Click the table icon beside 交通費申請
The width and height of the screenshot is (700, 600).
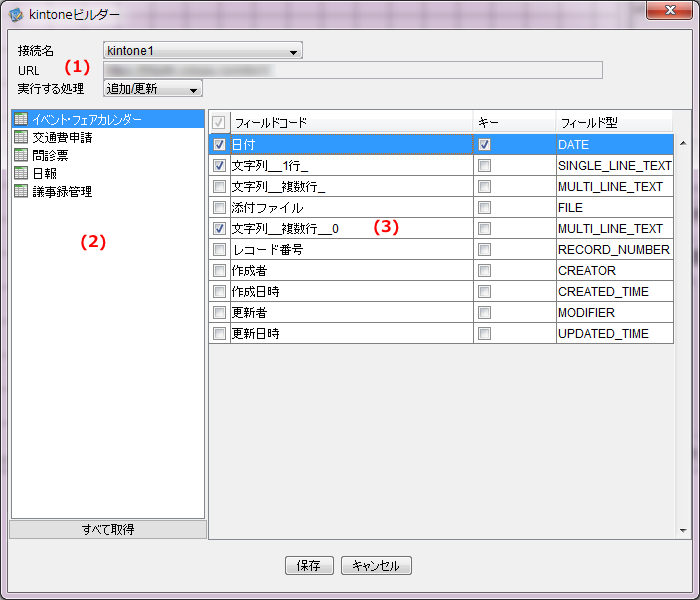click(21, 137)
